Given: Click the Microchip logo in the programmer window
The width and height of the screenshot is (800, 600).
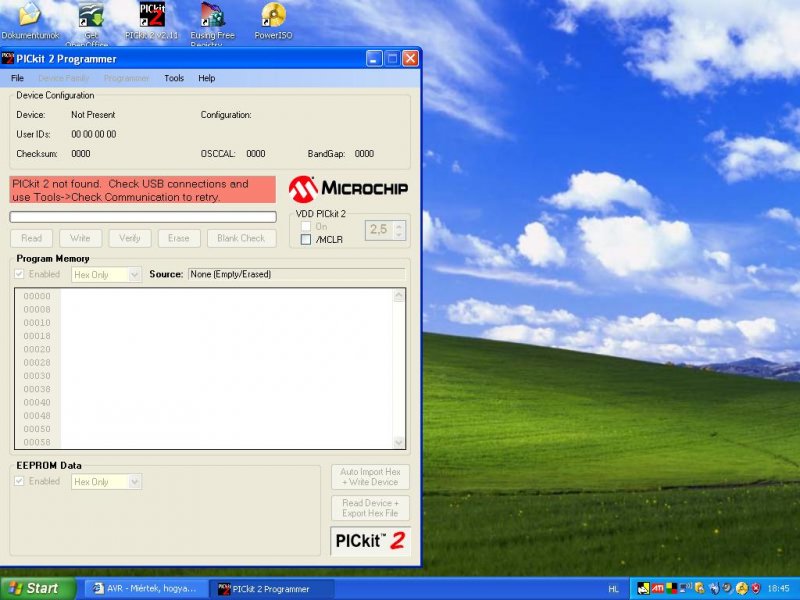Looking at the screenshot, I should (x=348, y=189).
